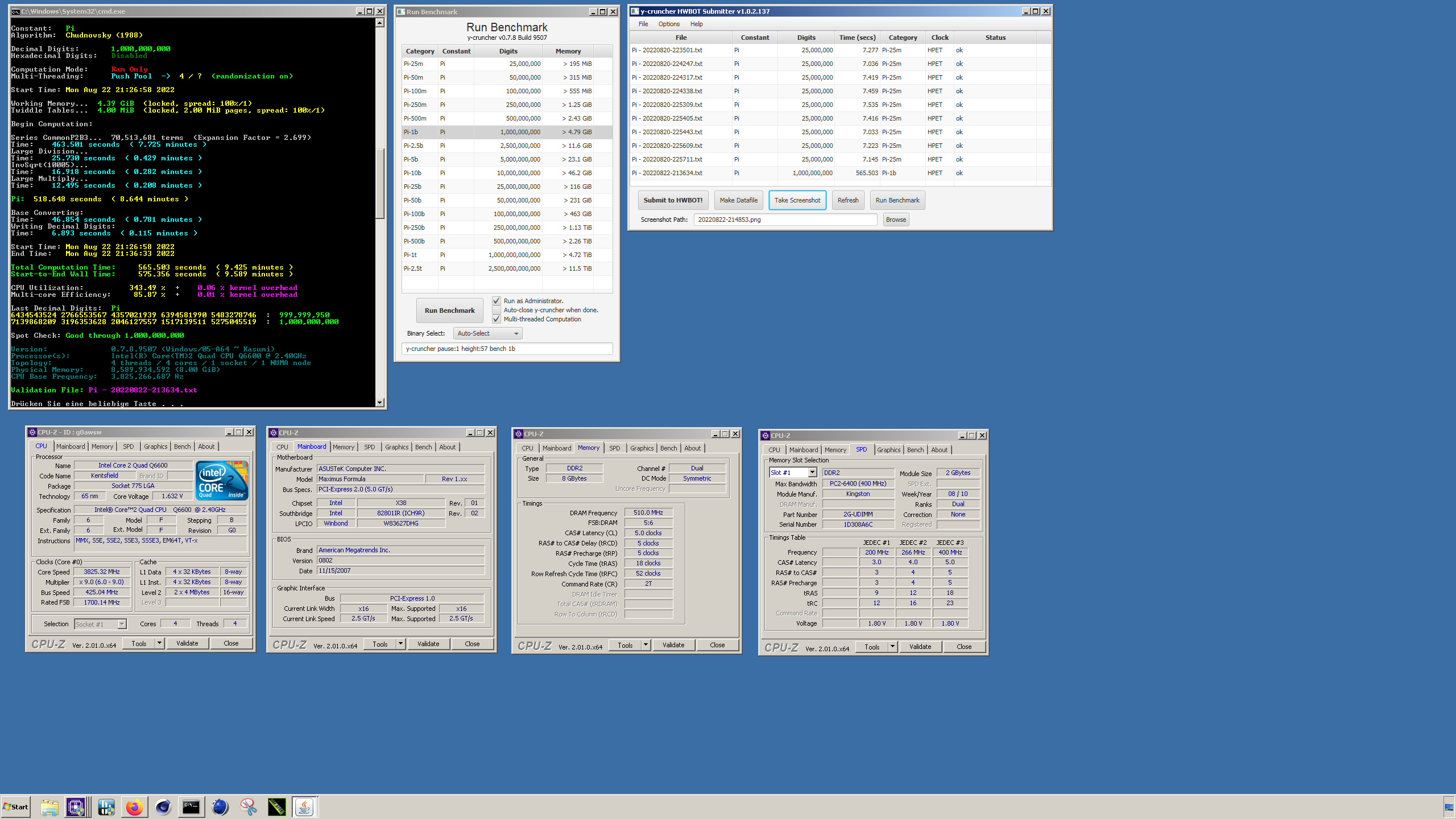This screenshot has width=1456, height=819.
Task: Click the Make Datafile button
Action: (738, 200)
